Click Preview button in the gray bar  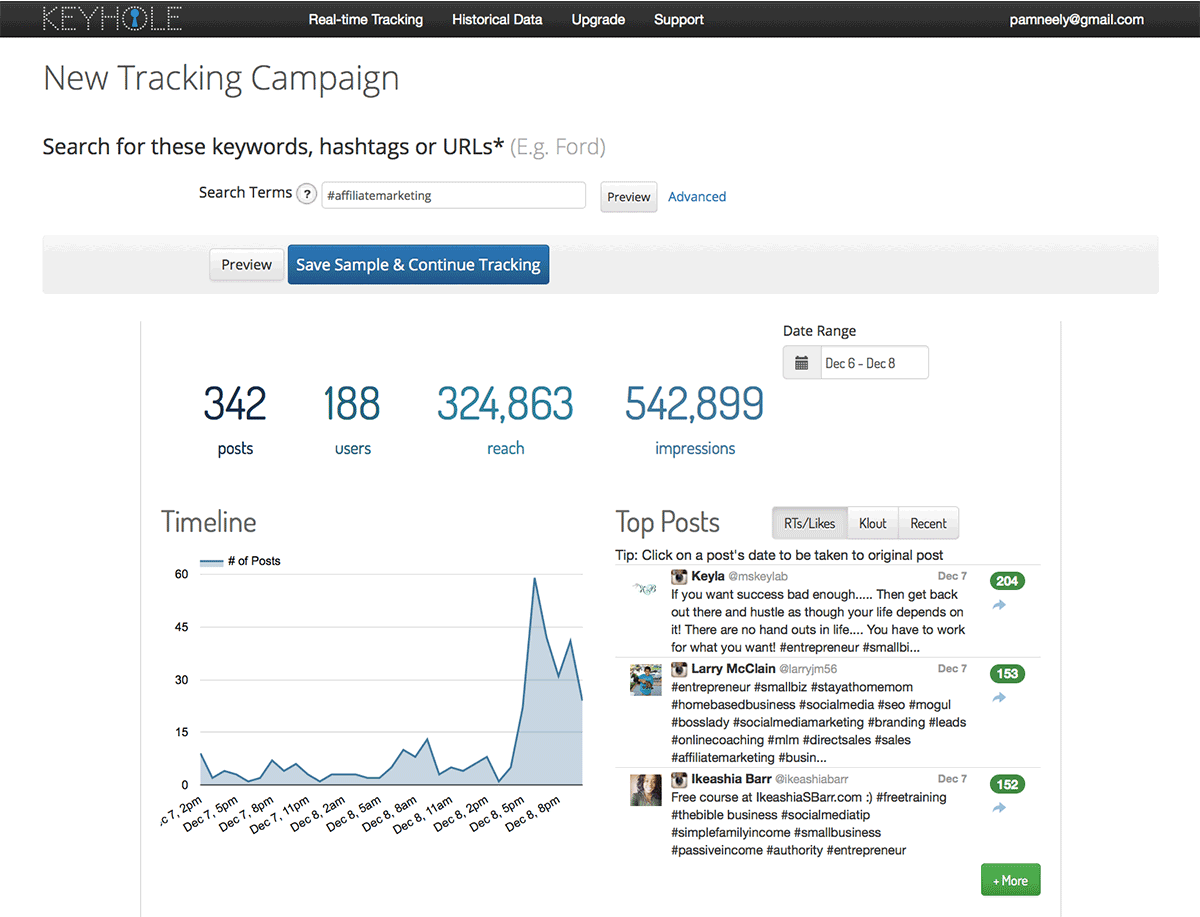[x=247, y=265]
